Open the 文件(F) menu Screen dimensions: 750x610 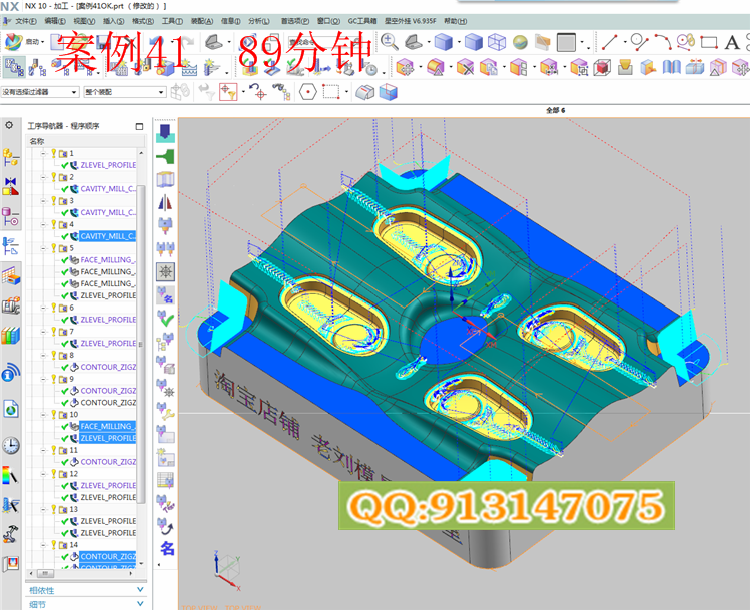tap(25, 21)
